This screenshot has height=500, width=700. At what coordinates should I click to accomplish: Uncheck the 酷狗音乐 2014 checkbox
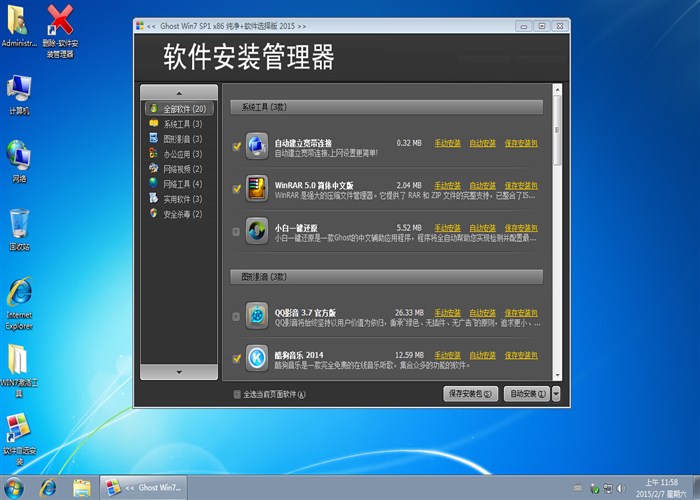click(237, 358)
